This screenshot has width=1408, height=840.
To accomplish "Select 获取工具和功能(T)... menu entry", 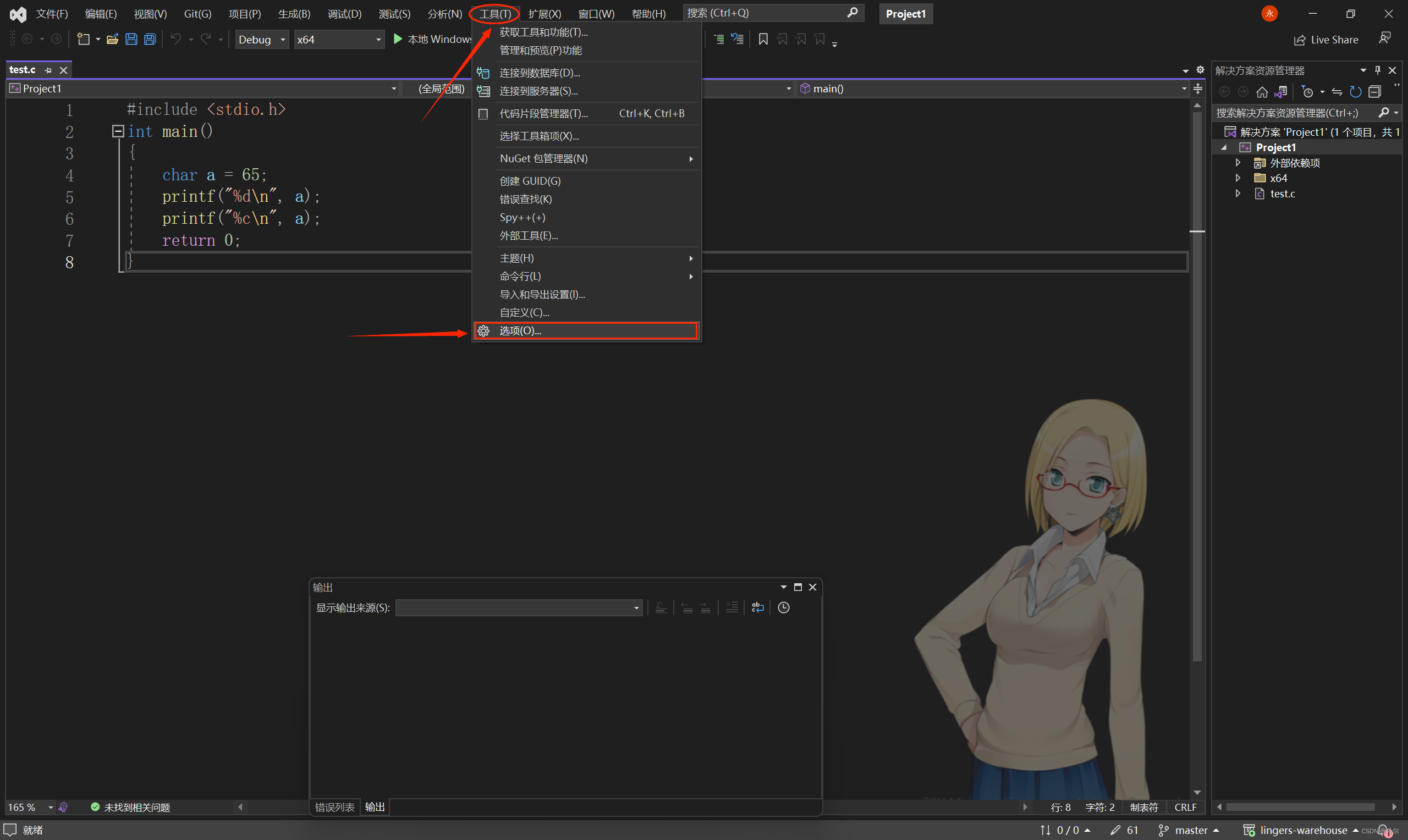I will click(586, 32).
